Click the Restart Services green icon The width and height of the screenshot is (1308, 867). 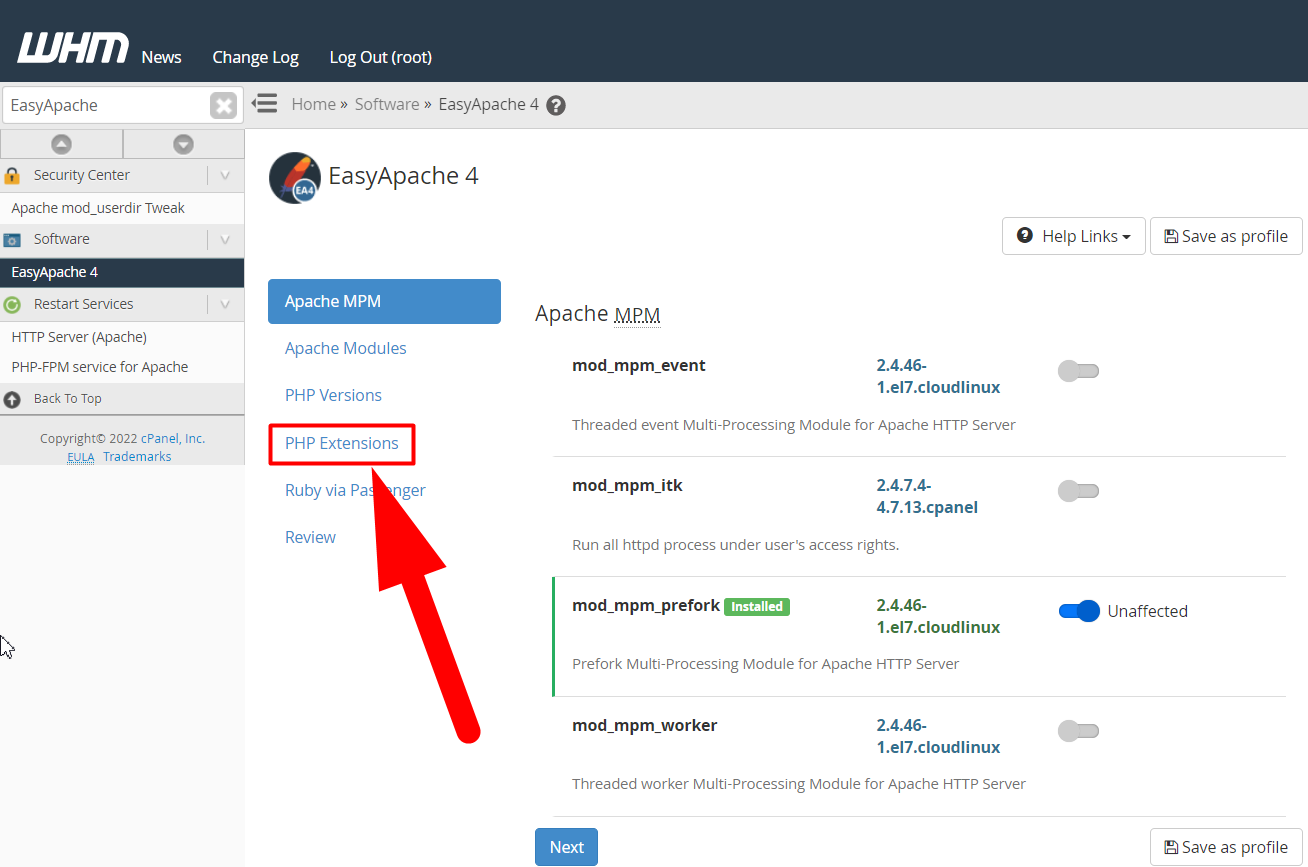12,304
